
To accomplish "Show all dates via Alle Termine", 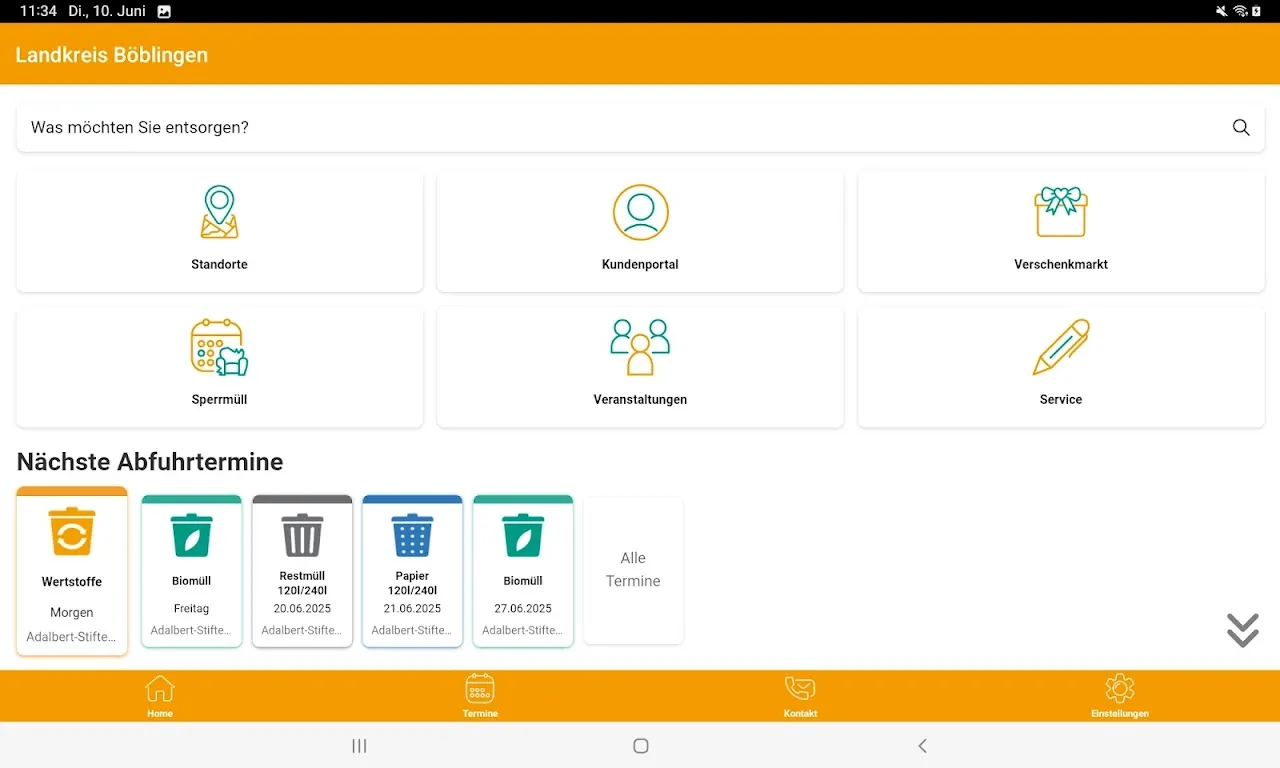I will click(633, 570).
